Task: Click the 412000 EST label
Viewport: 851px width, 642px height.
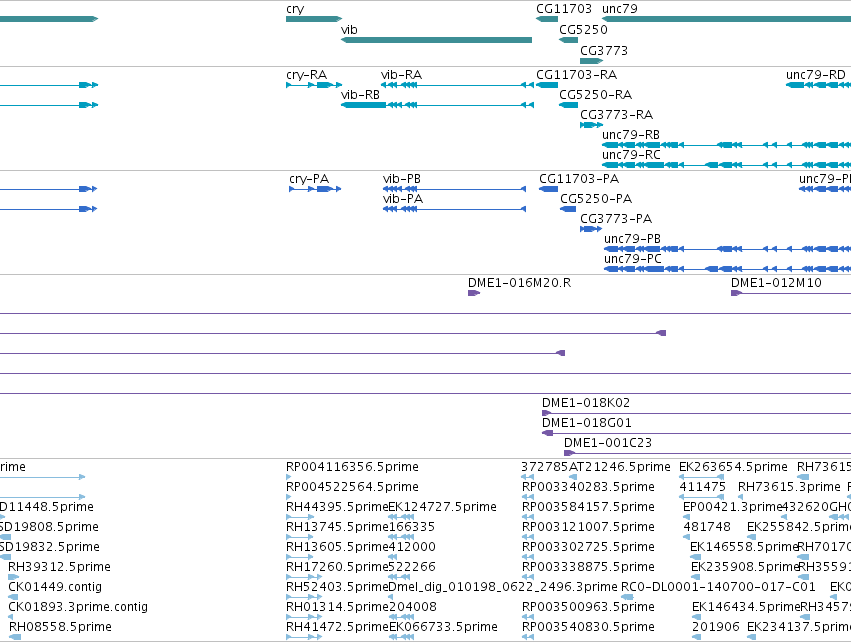Action: 412,548
